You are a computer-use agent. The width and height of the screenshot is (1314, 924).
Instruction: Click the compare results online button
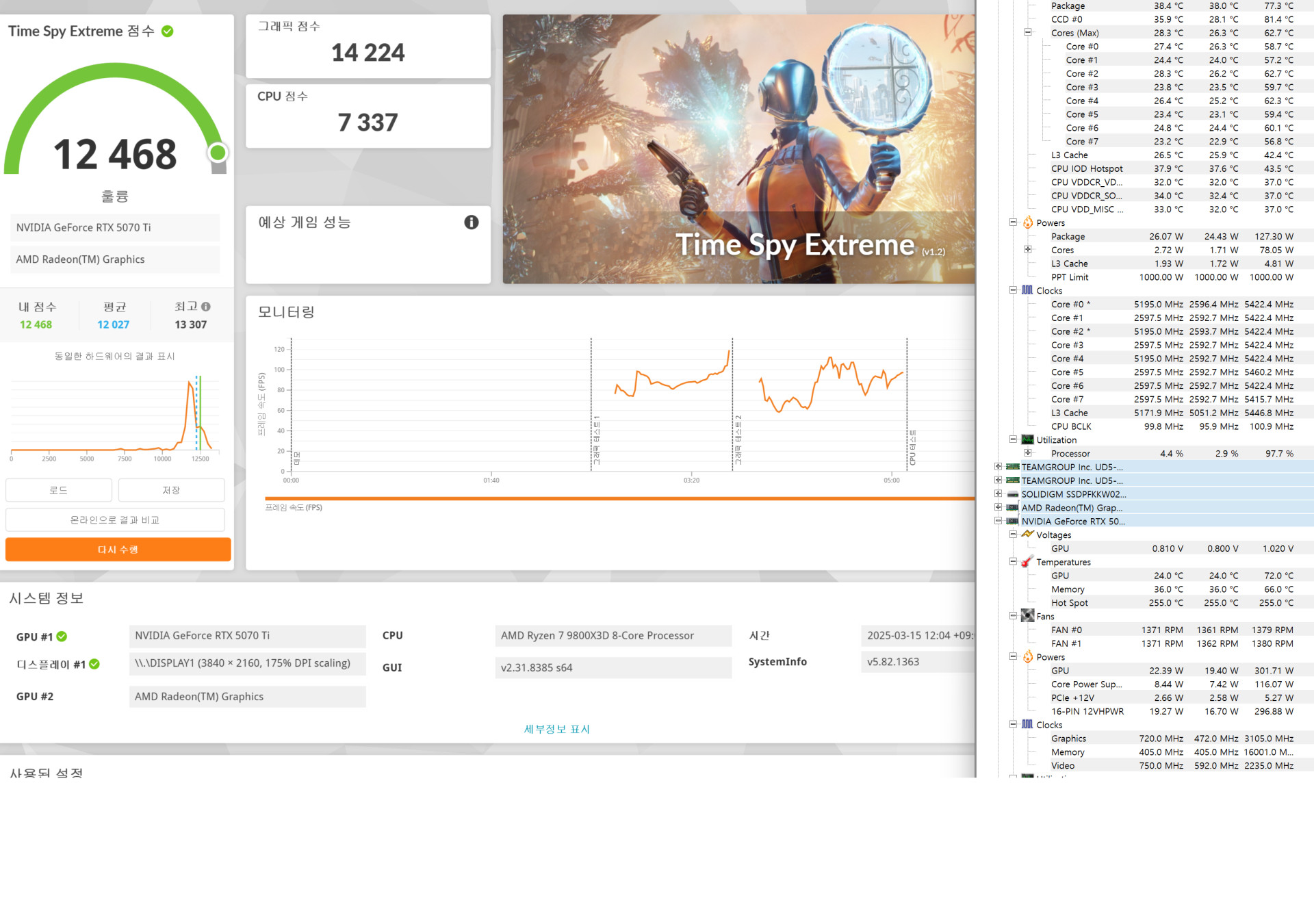115,520
